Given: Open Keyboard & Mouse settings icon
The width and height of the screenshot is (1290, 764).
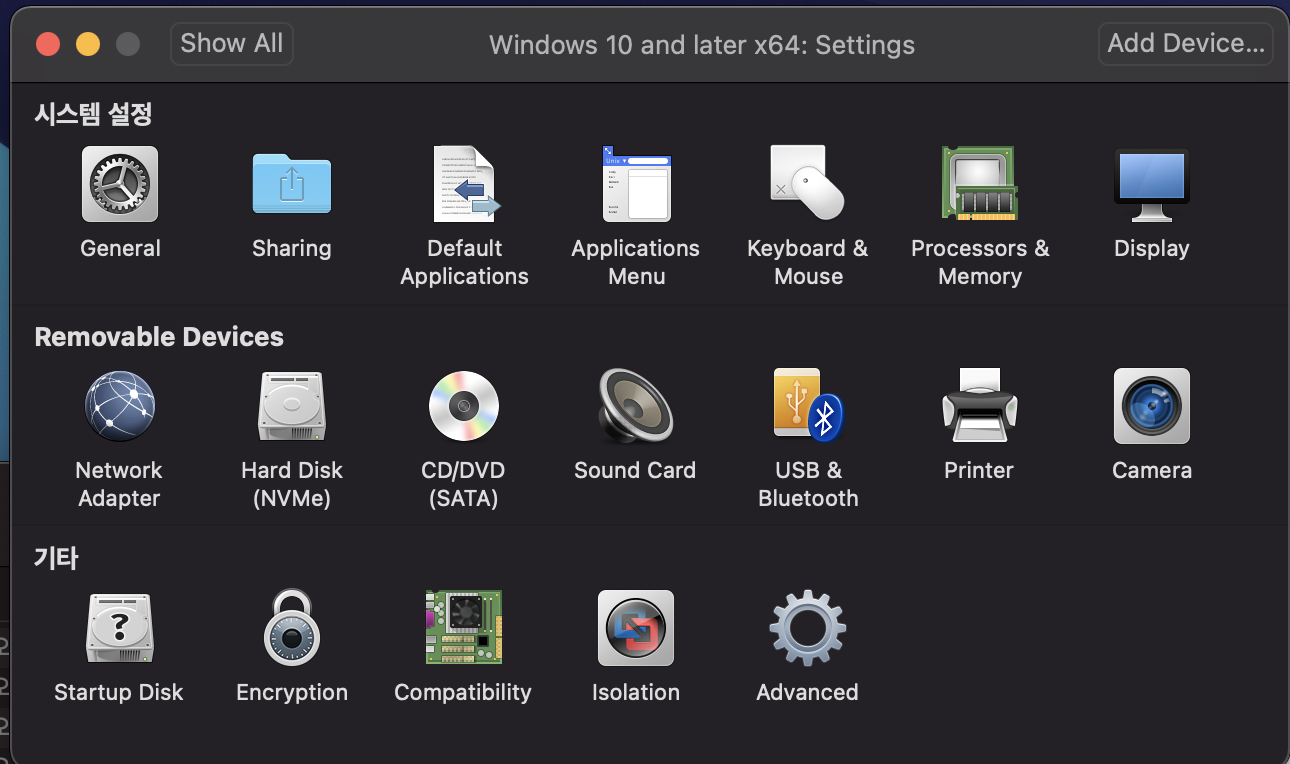Looking at the screenshot, I should 808,184.
